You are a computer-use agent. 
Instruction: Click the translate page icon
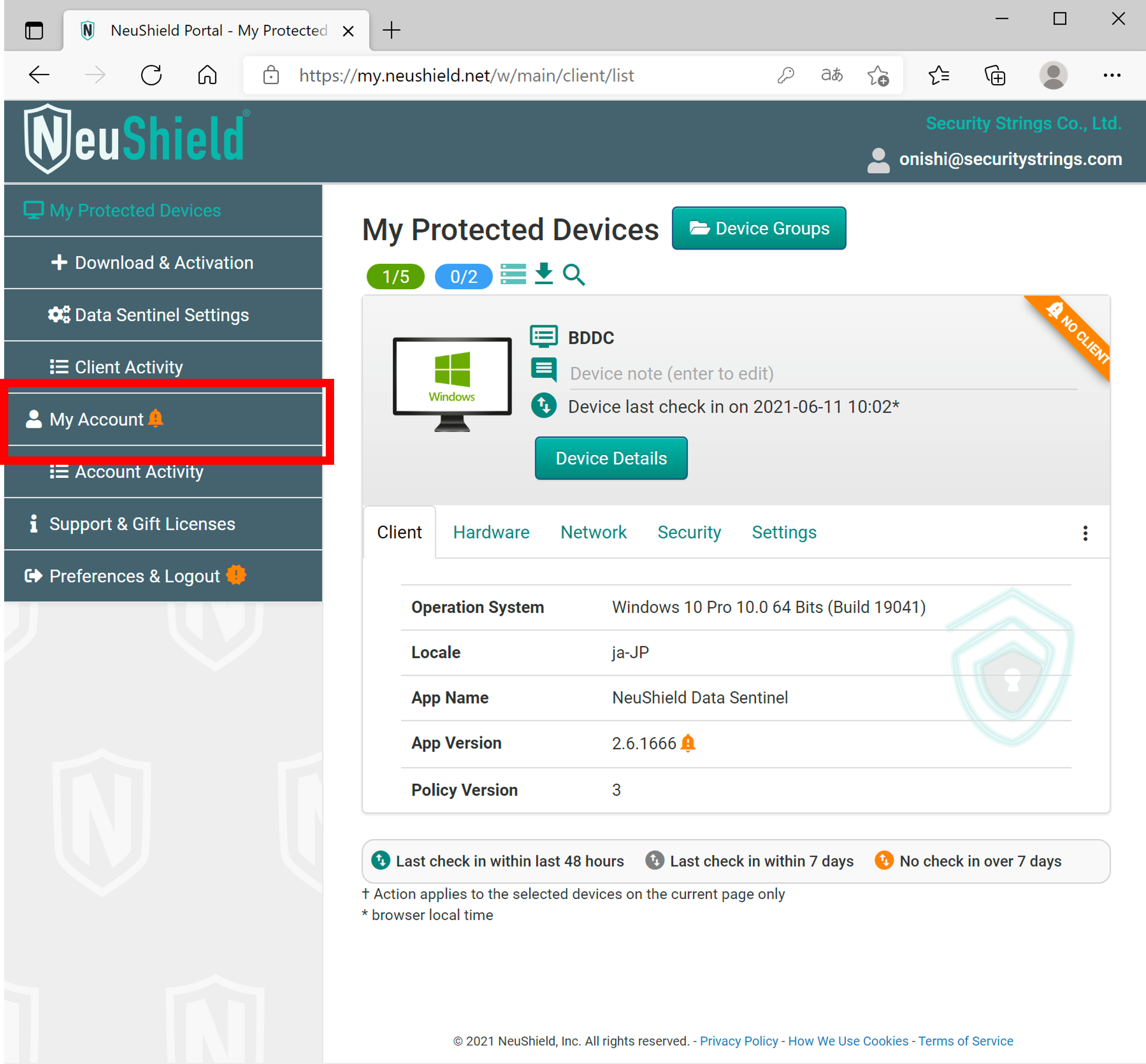pos(832,75)
